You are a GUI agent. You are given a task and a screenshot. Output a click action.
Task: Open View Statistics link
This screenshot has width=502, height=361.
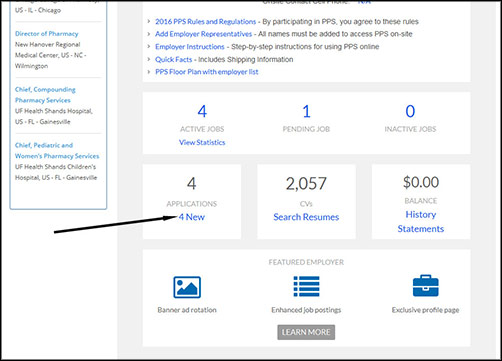pos(202,142)
